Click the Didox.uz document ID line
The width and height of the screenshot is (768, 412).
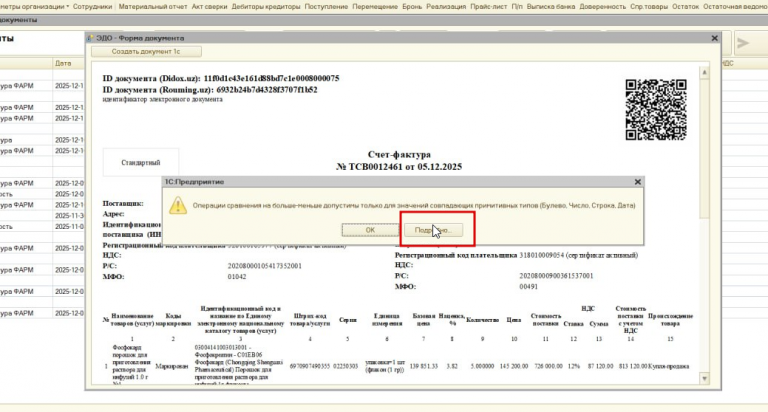click(x=220, y=78)
